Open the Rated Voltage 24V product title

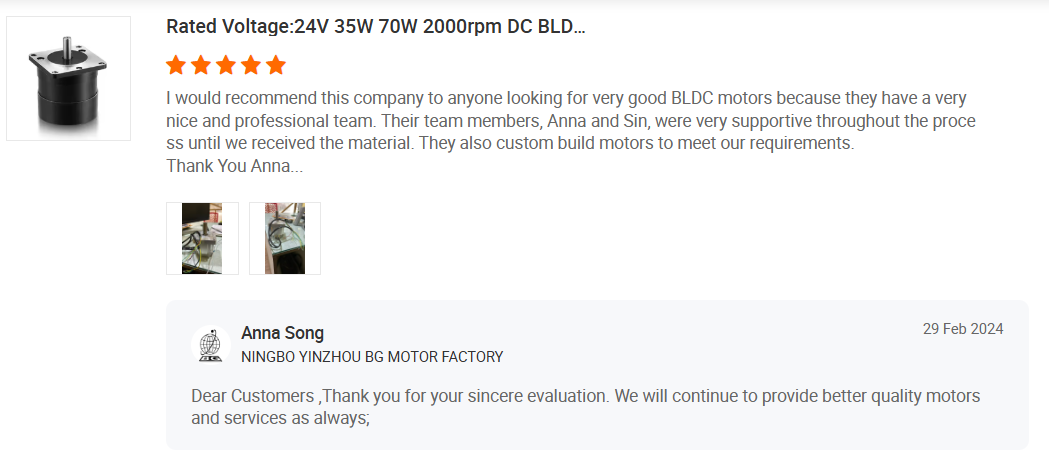click(375, 26)
